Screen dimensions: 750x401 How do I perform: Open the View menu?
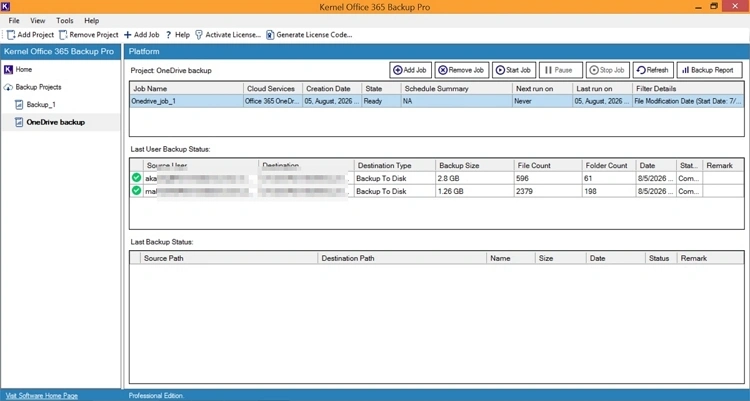[37, 21]
